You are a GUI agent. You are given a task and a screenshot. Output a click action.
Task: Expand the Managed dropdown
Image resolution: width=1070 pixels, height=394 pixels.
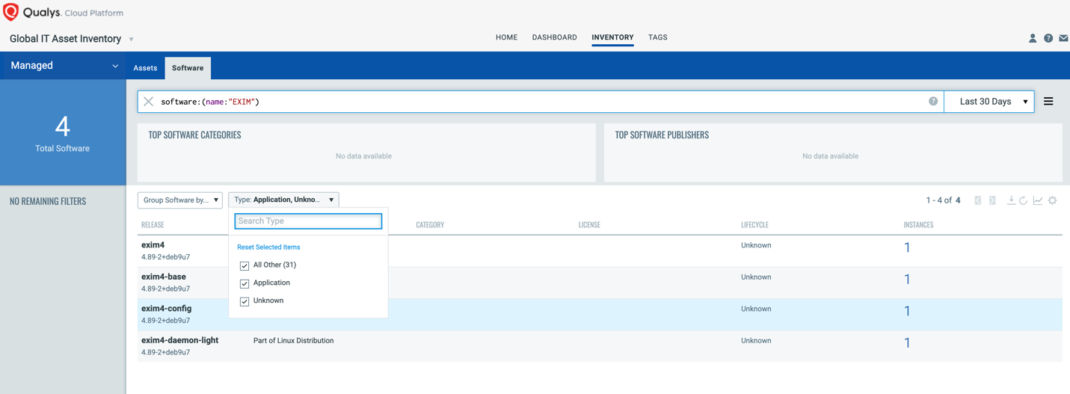click(63, 66)
